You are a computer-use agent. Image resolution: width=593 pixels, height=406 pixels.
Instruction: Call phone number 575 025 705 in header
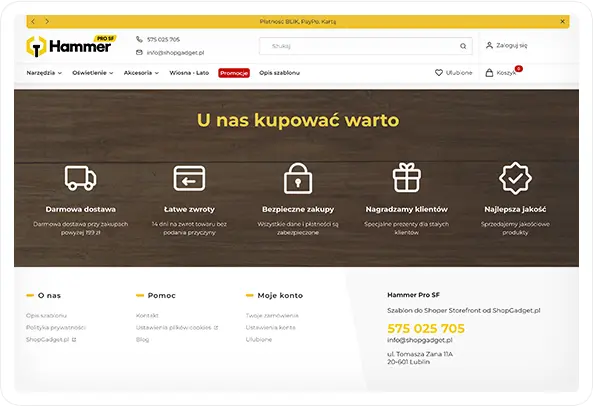coord(163,39)
